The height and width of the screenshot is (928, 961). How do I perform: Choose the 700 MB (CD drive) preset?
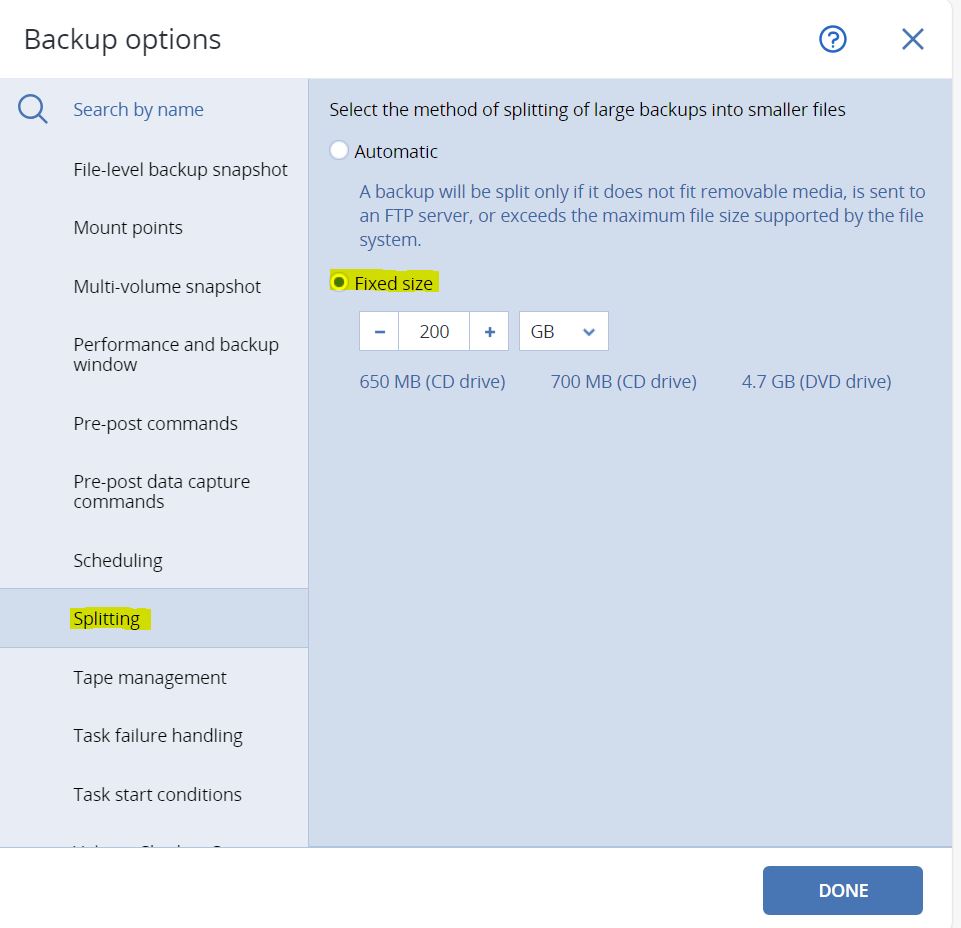623,381
